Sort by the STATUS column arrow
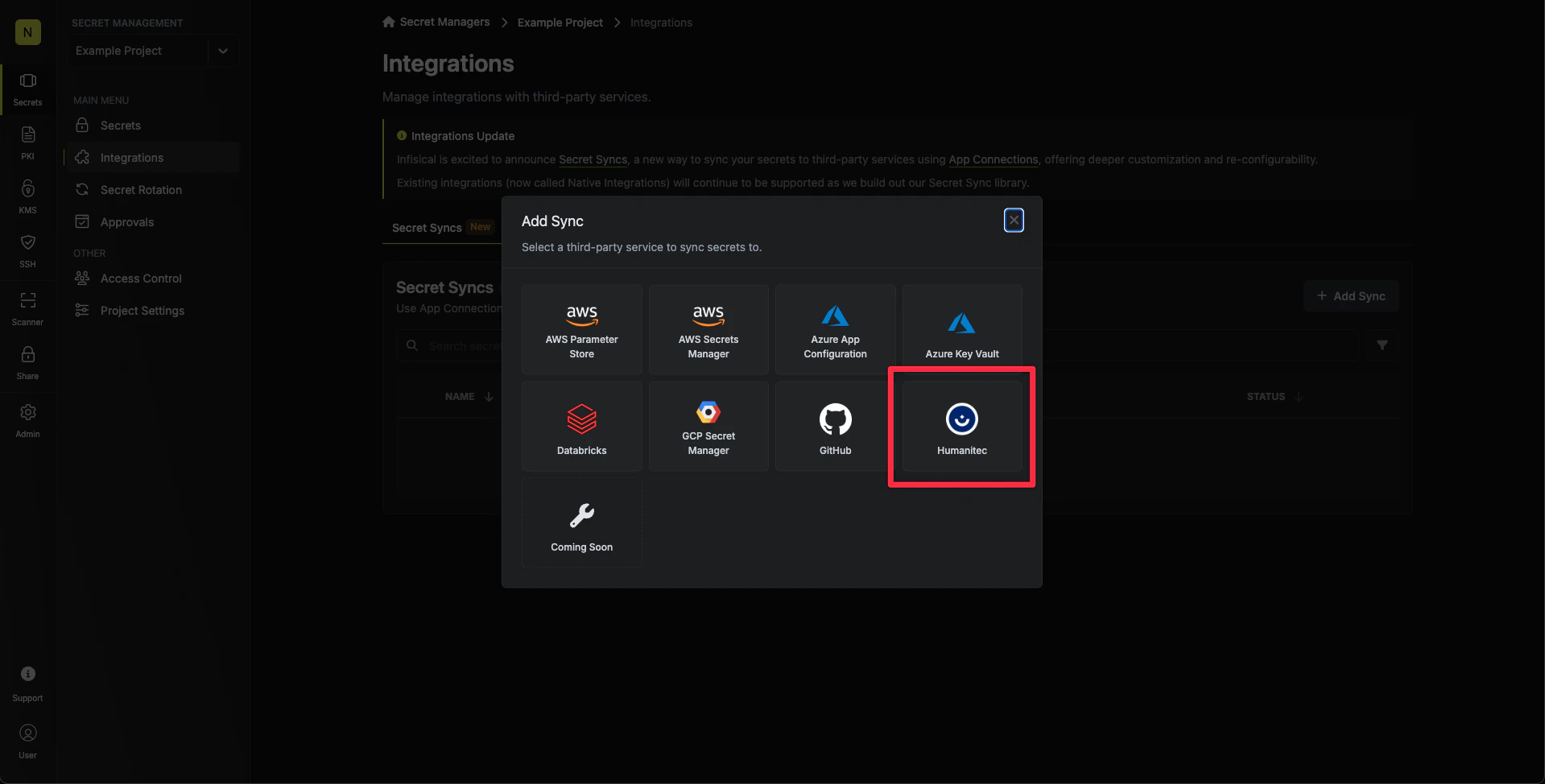1545x784 pixels. (x=1299, y=397)
